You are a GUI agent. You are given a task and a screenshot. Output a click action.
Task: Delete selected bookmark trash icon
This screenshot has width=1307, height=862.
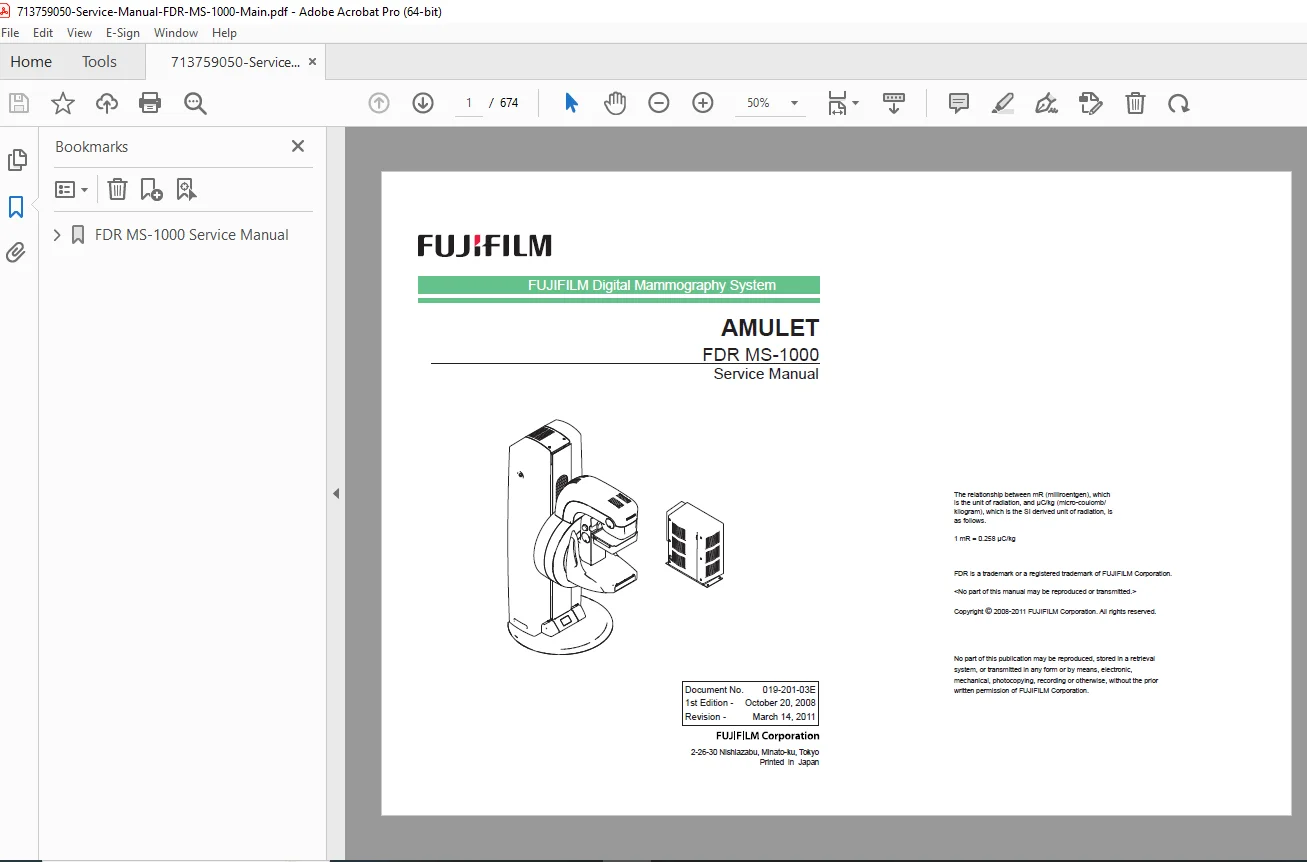[x=117, y=189]
